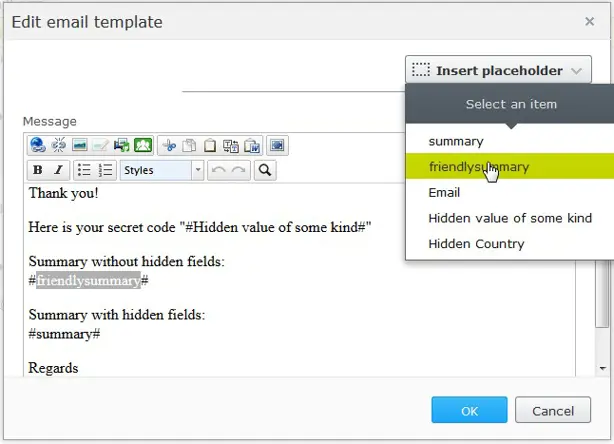Click the insert link globe icon
The image size is (614, 444).
(x=37, y=145)
